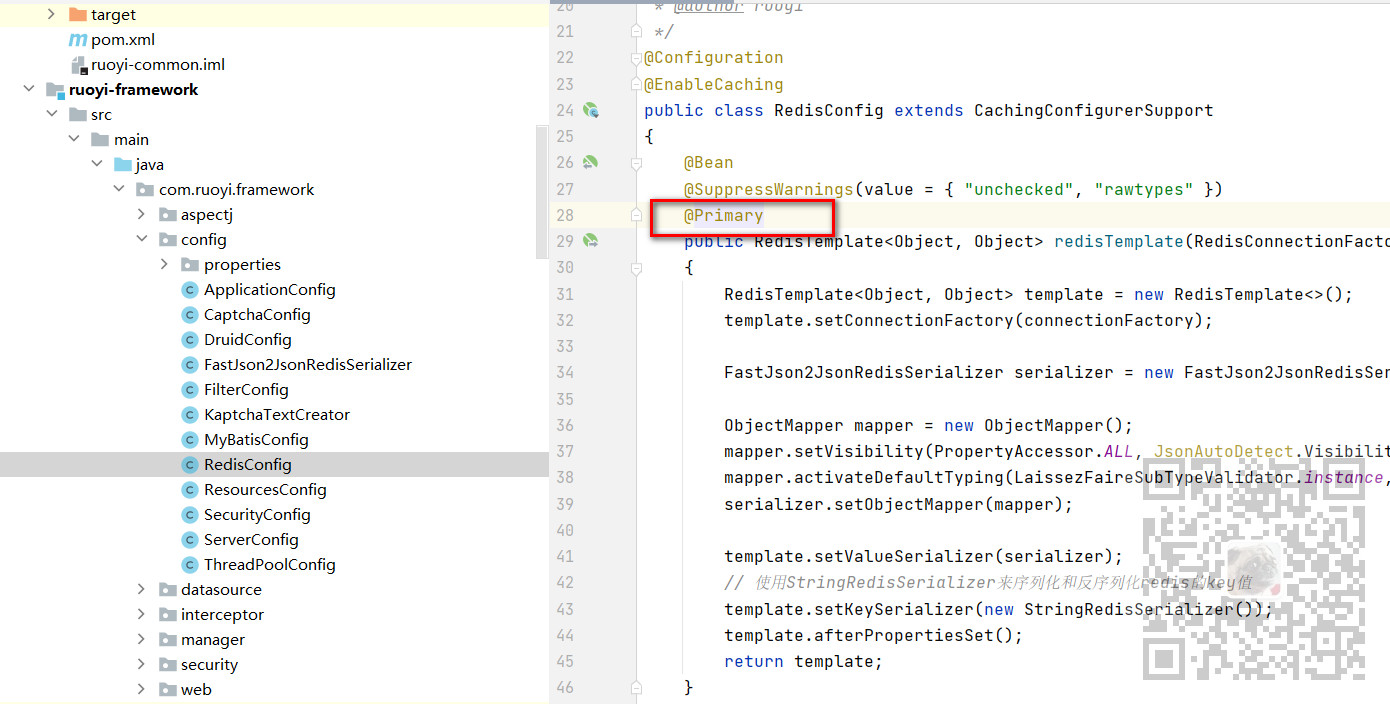Select SecurityConfig in the project tree
The image size is (1390, 704).
pos(257,515)
